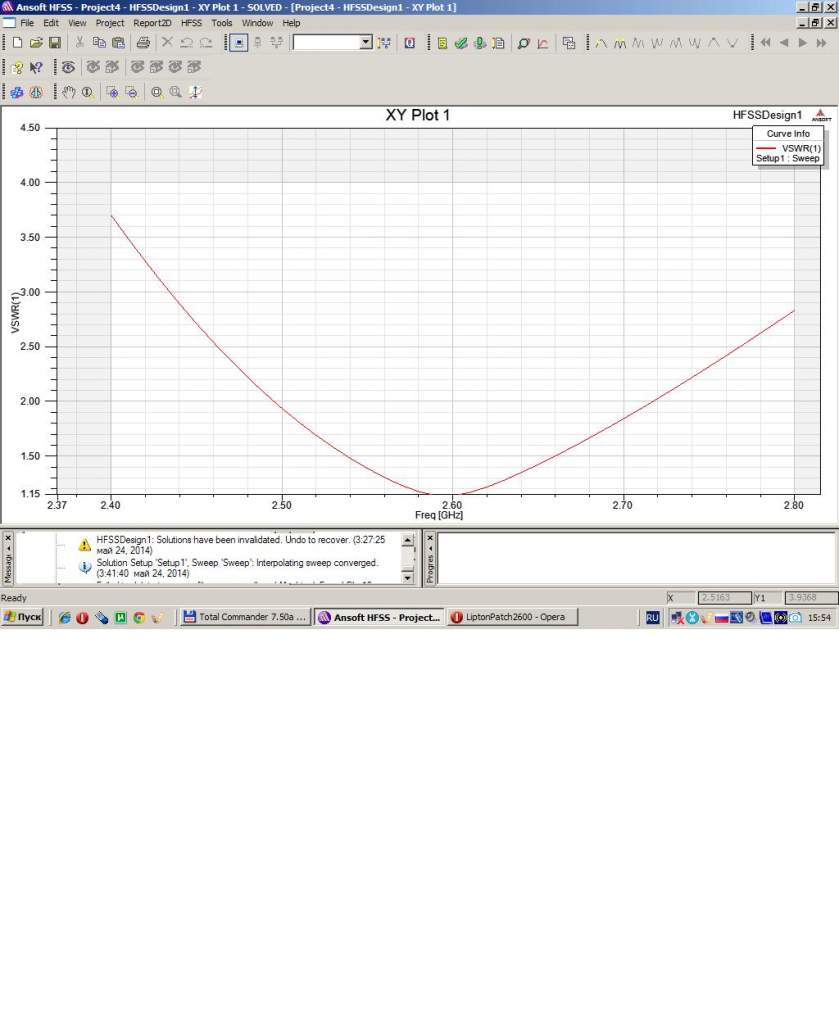Click the Print icon
The width and height of the screenshot is (839, 1024).
coord(143,43)
